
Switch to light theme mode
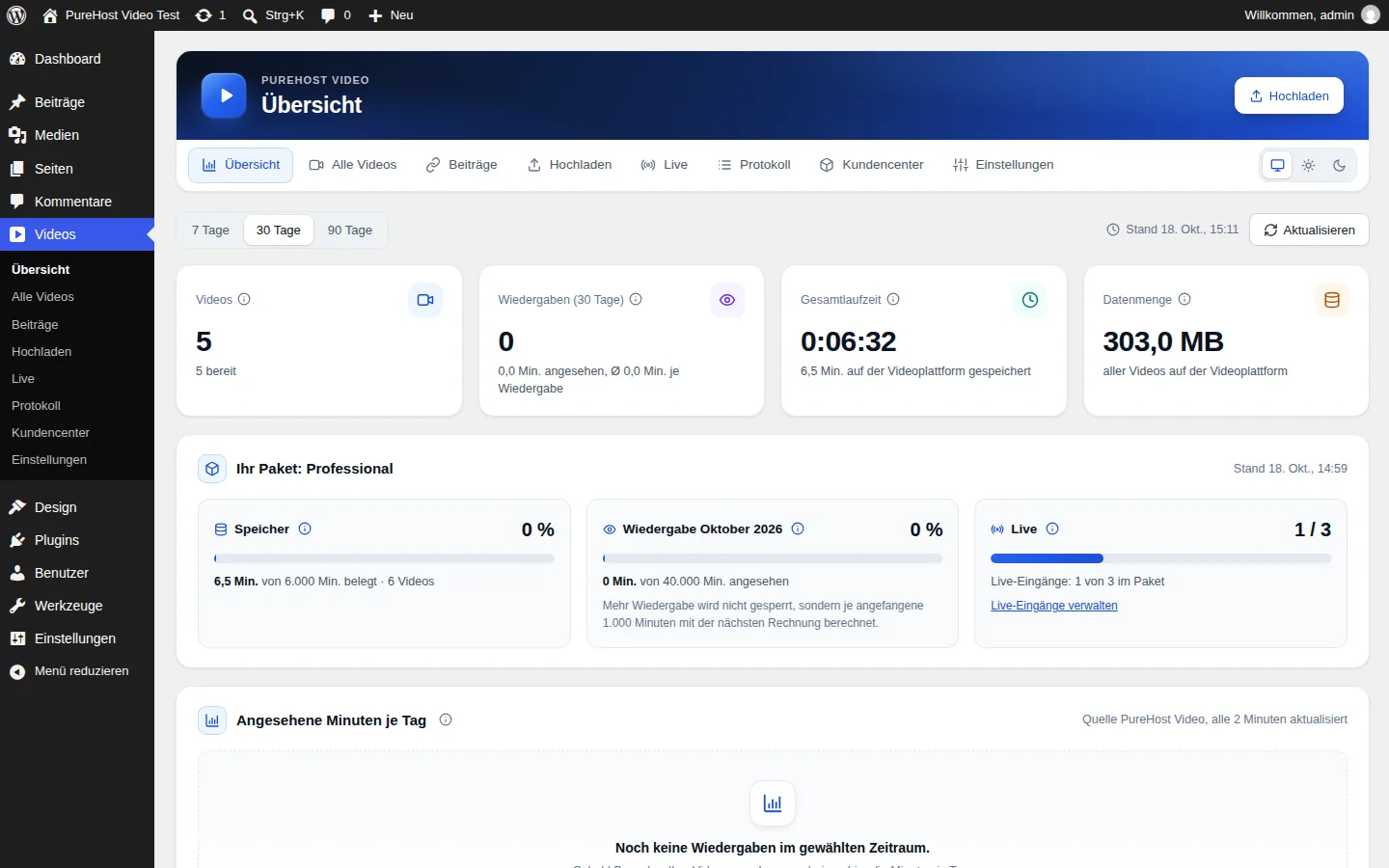tap(1308, 165)
